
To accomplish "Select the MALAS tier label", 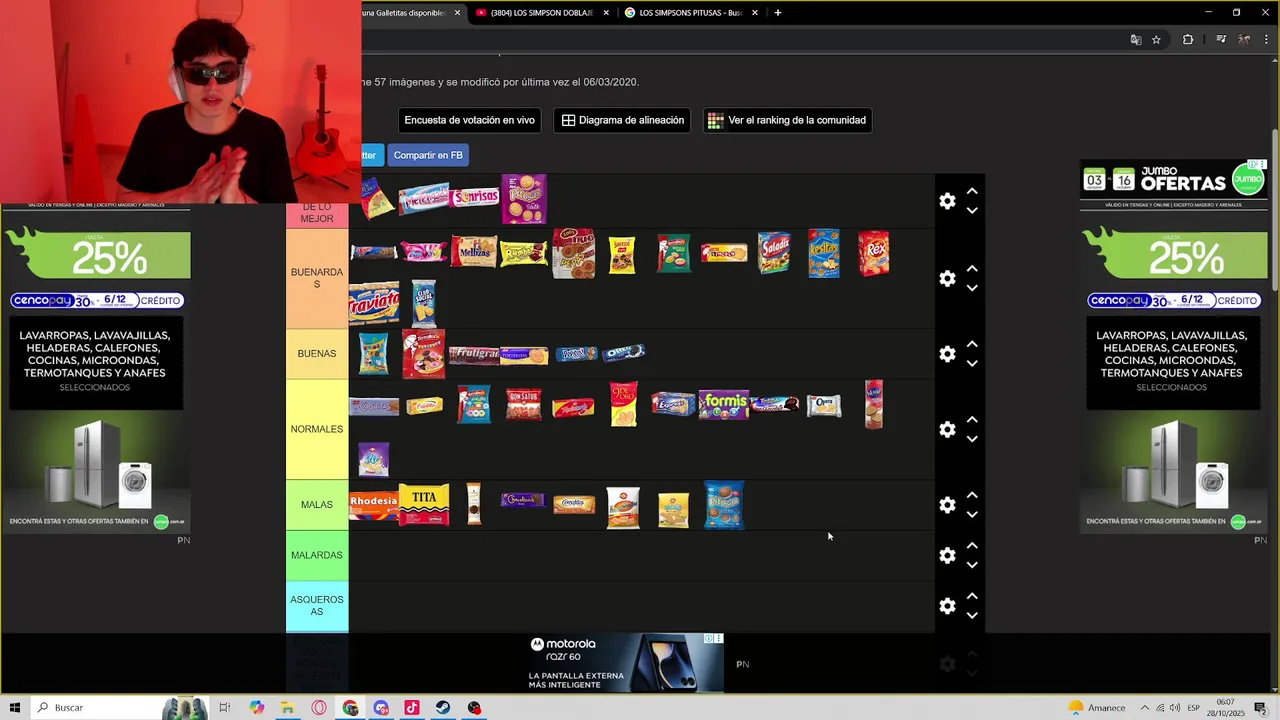I will coord(317,505).
